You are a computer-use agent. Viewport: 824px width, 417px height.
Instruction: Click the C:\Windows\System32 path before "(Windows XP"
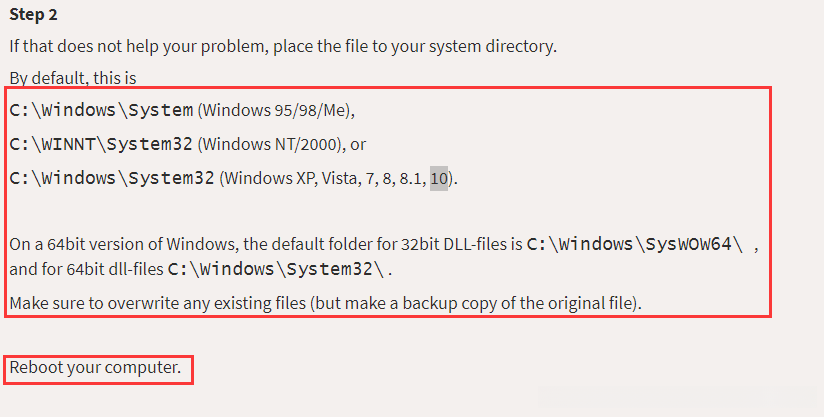click(x=111, y=178)
